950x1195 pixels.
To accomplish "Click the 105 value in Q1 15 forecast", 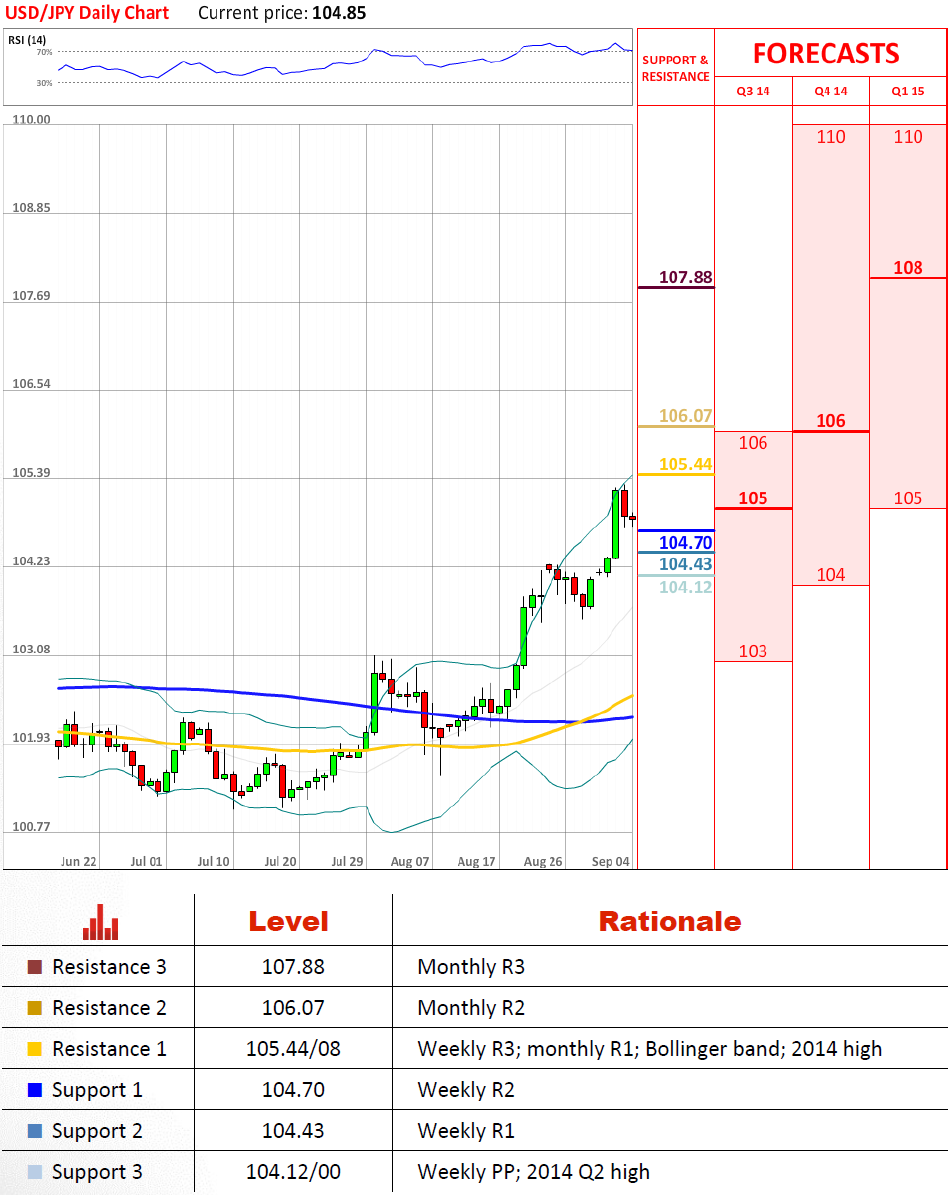I will click(907, 498).
